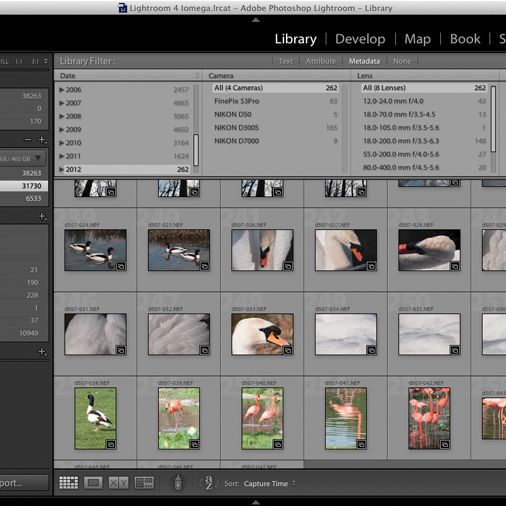Viewport: 506px width, 506px height.
Task: Filter by 18.0-70.0 mm f/3.5-4.5 lens
Action: pos(424,114)
